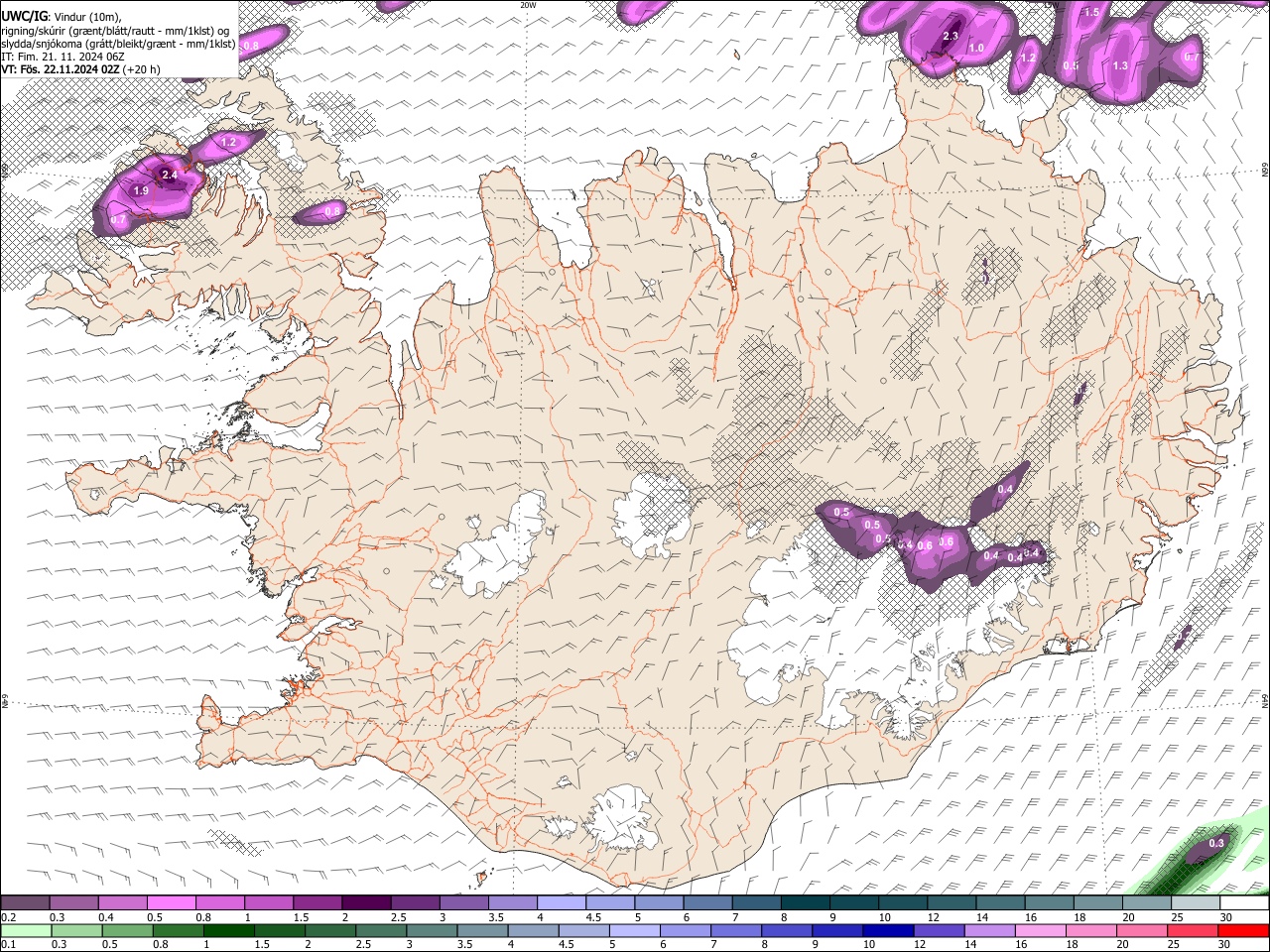Click the 1.9 precipitation value on the map
This screenshot has height=952, width=1270.
tap(141, 190)
